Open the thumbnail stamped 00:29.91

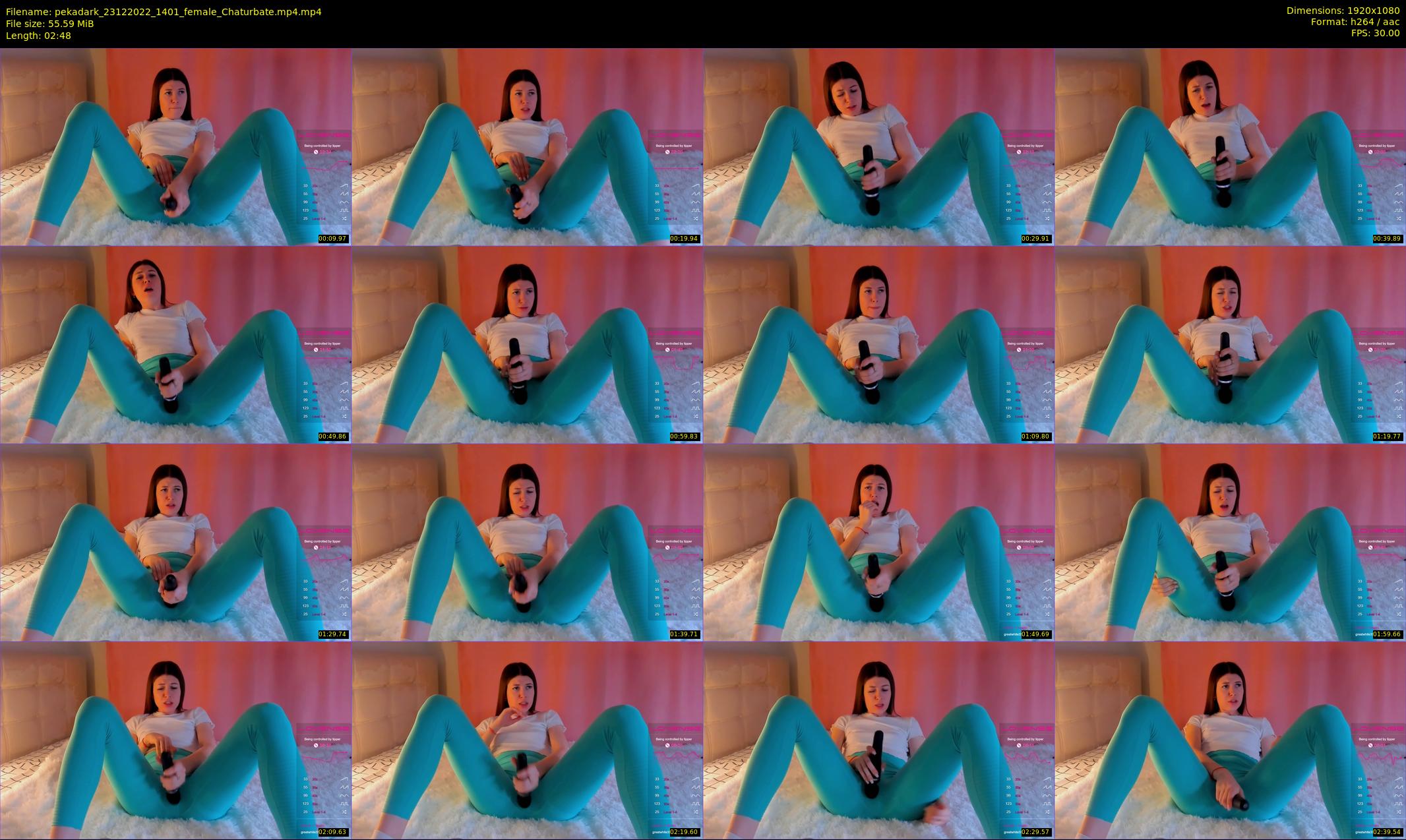(x=878, y=146)
